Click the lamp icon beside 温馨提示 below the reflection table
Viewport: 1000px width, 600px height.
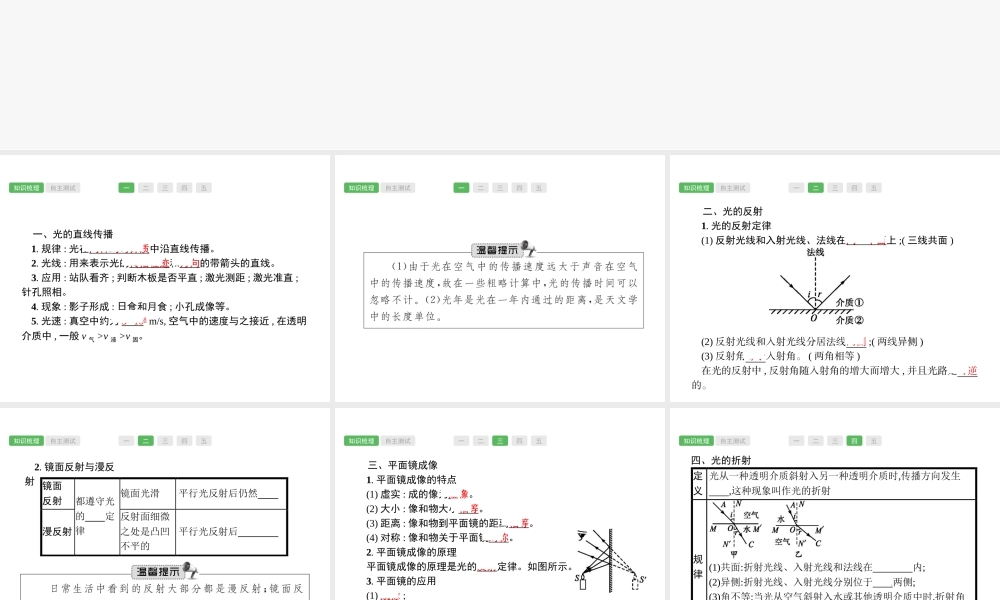tap(190, 568)
